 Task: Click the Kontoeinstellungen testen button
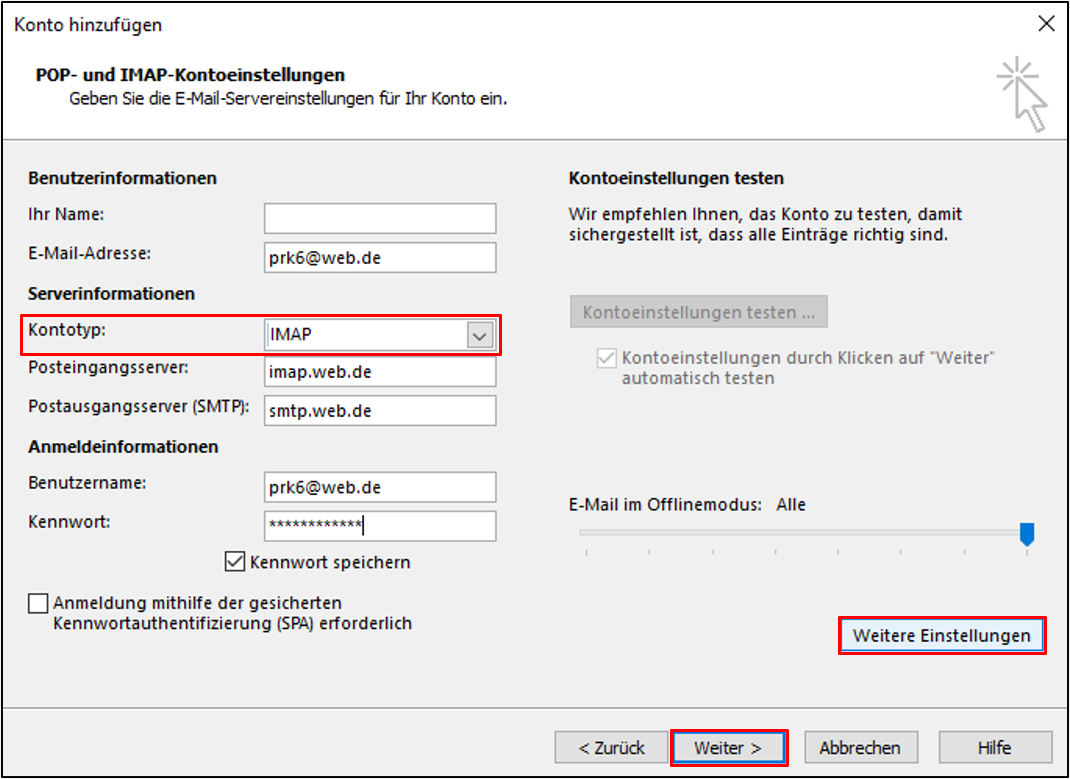click(698, 312)
